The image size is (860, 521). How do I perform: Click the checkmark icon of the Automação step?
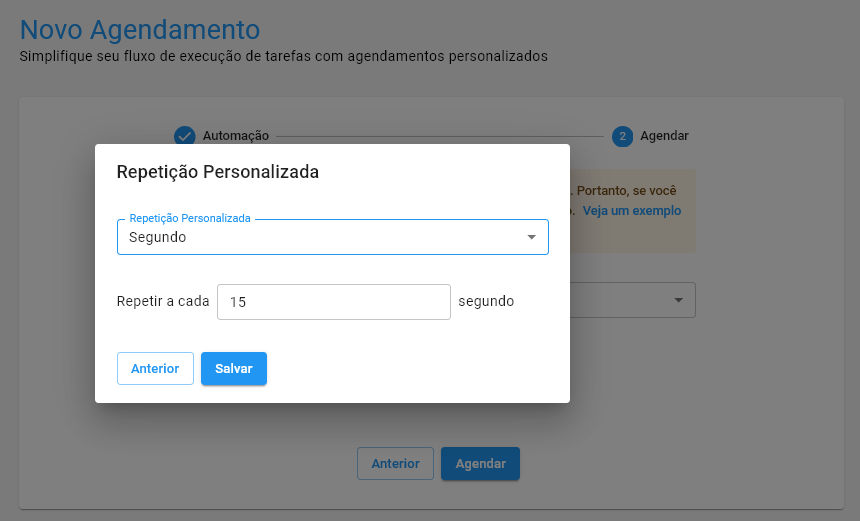184,136
